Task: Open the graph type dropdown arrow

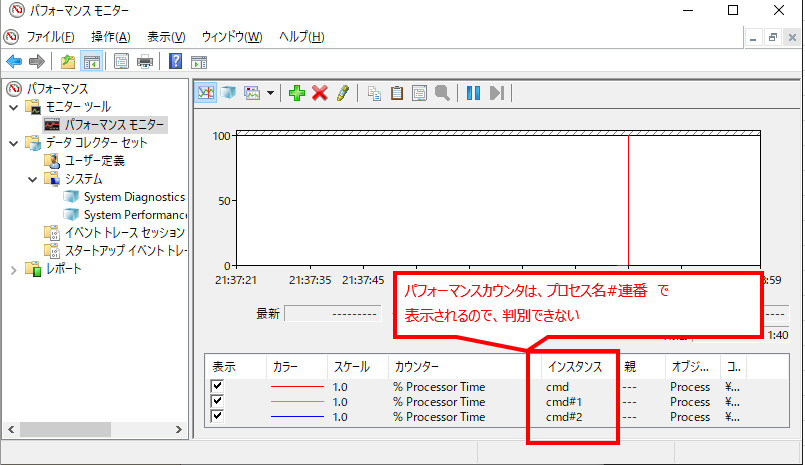Action: coord(270,93)
